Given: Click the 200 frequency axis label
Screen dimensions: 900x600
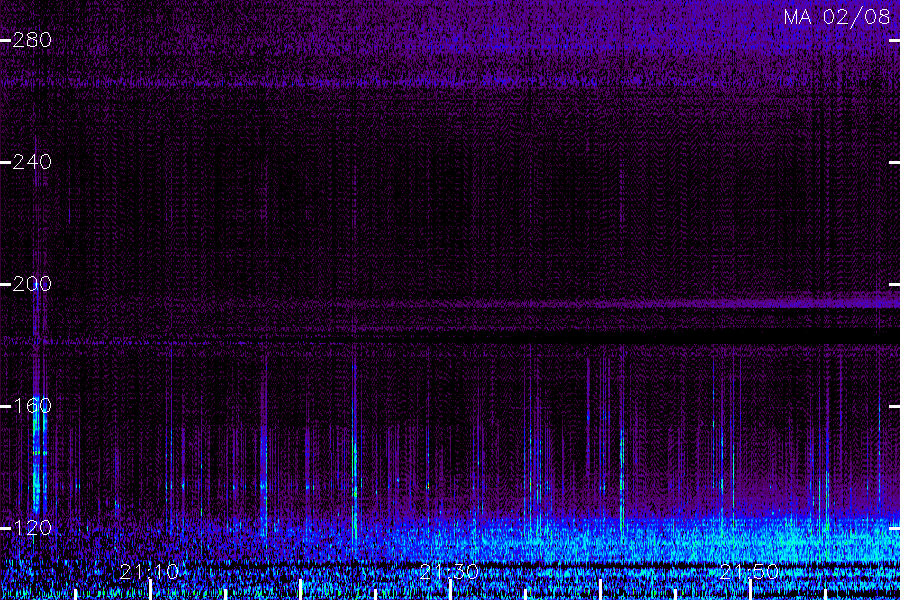Looking at the screenshot, I should tap(32, 284).
